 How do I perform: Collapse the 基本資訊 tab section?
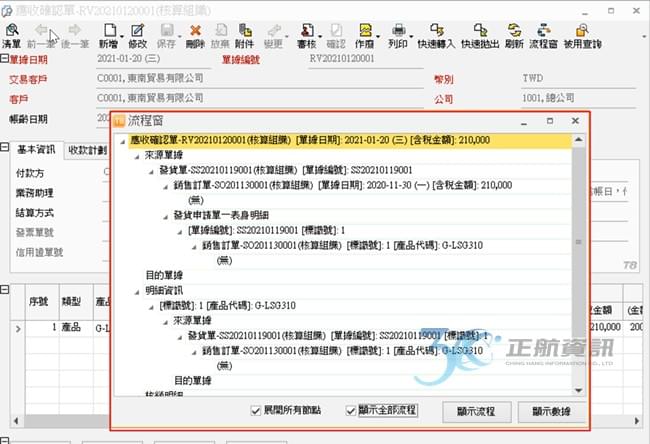(x=4, y=147)
